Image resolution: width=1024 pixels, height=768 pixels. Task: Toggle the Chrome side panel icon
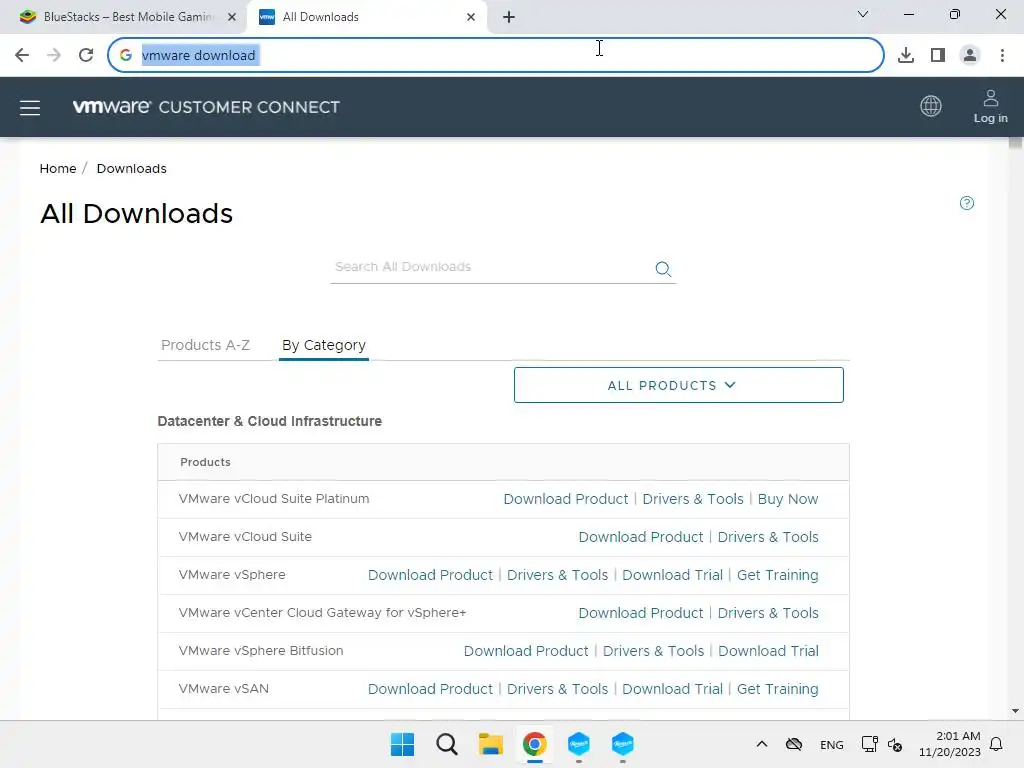(938, 55)
